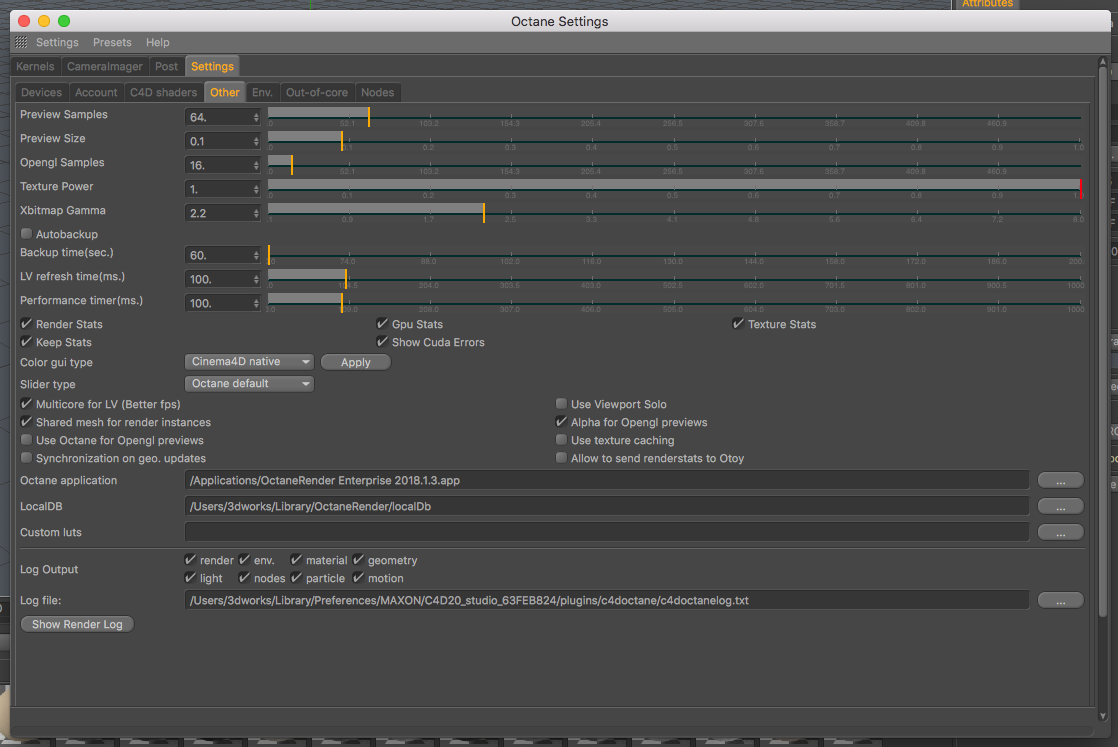Open the Slider type dropdown
This screenshot has width=1118, height=747.
tap(249, 383)
